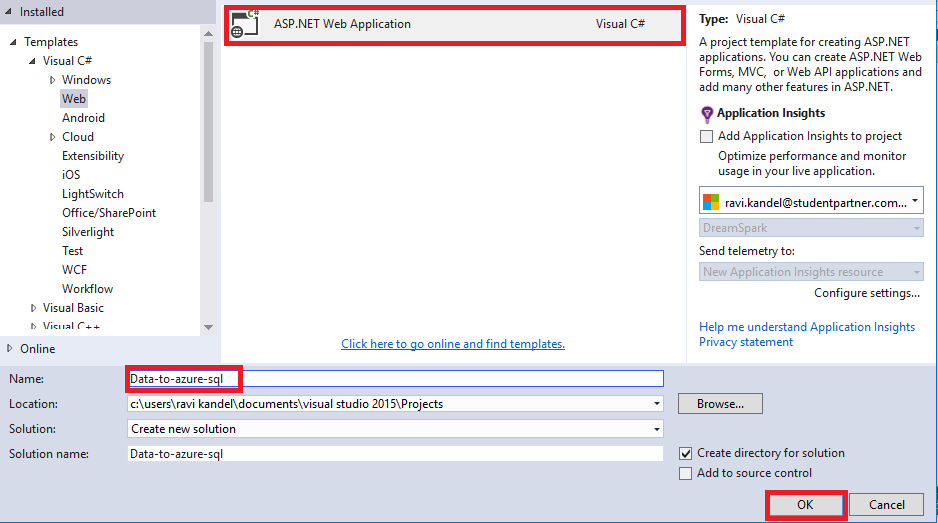Viewport: 938px width, 523px height.
Task: Select the iOS template category
Action: coord(71,175)
